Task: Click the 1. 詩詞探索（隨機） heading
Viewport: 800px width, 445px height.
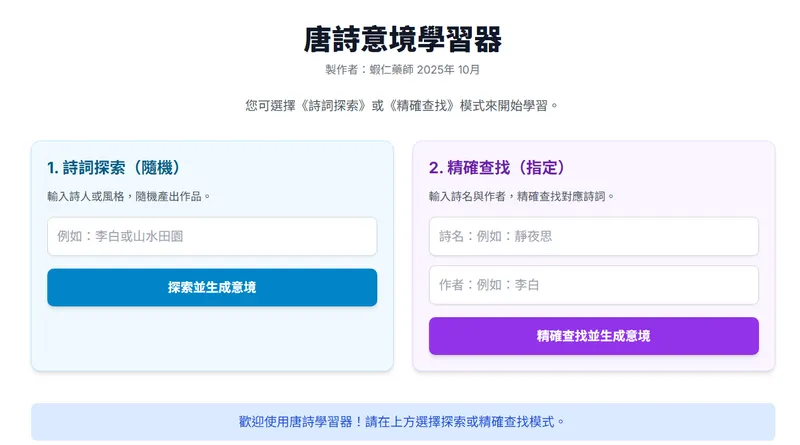Action: (x=113, y=167)
